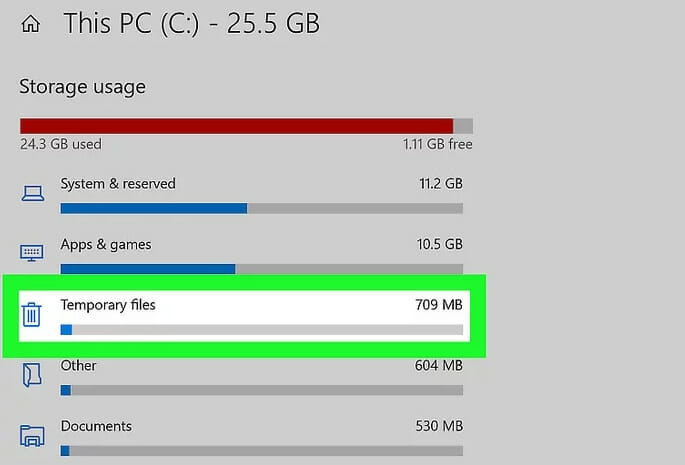Click the Apps & games usage bar
Viewport: 685px width, 465px height.
pos(262,269)
